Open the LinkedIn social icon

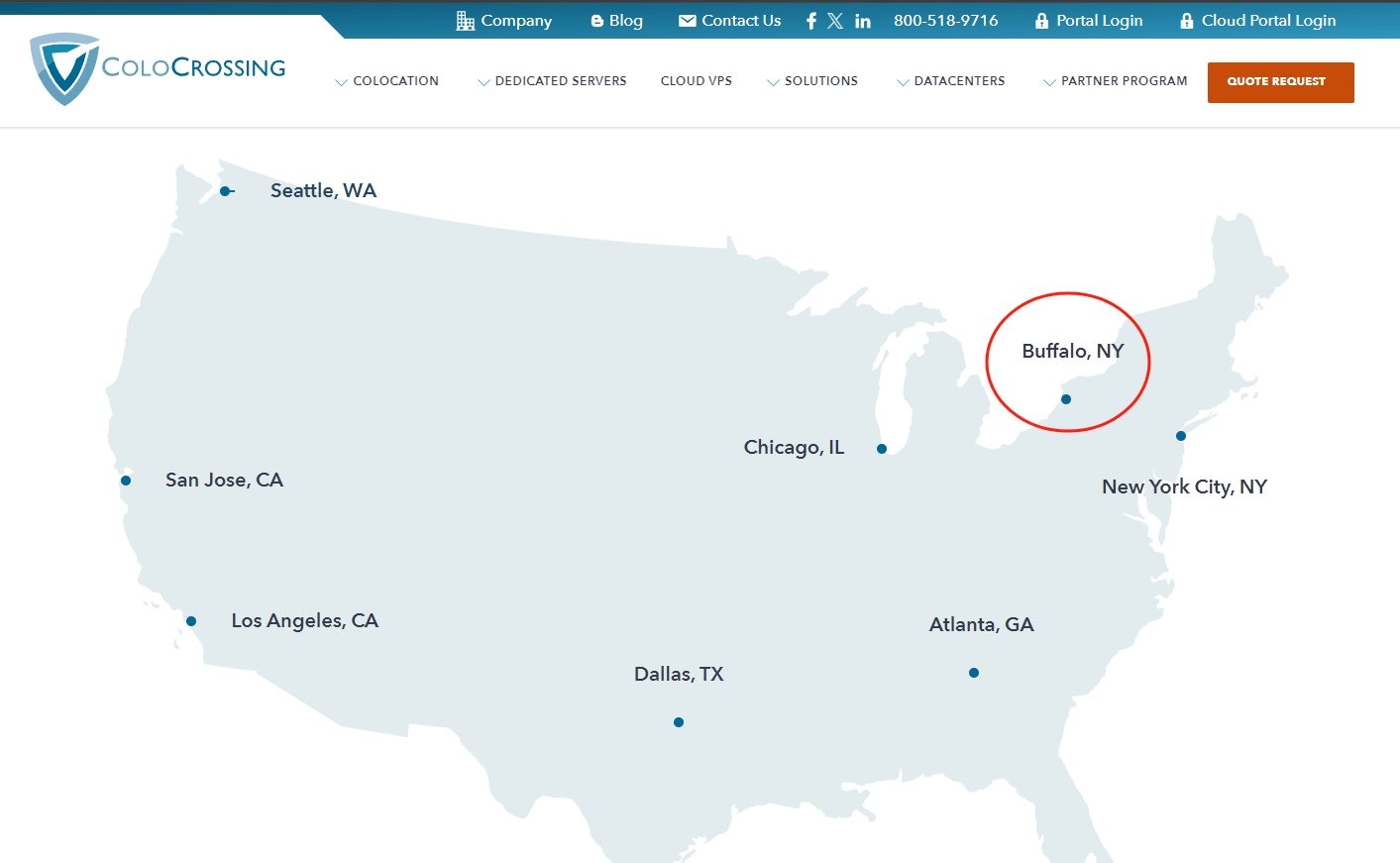point(863,21)
